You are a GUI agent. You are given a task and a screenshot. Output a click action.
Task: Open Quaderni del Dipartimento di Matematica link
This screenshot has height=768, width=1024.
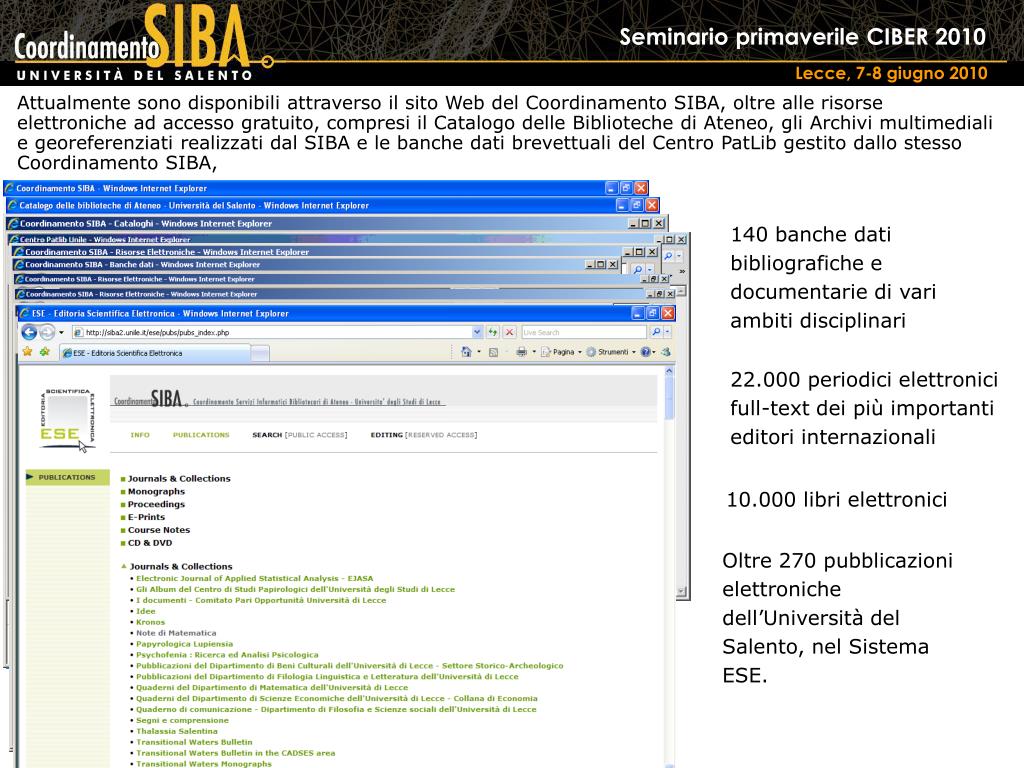click(x=272, y=688)
